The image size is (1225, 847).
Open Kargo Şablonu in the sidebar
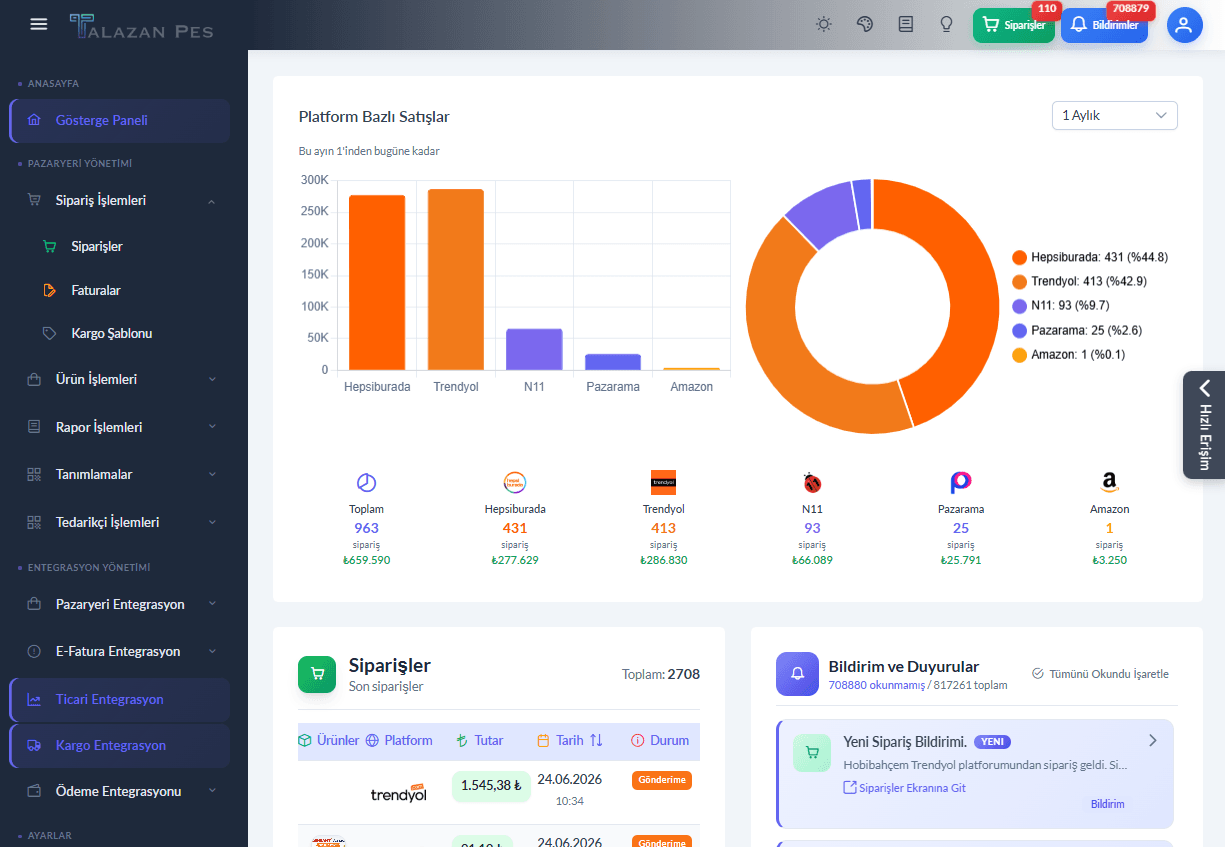tap(112, 333)
